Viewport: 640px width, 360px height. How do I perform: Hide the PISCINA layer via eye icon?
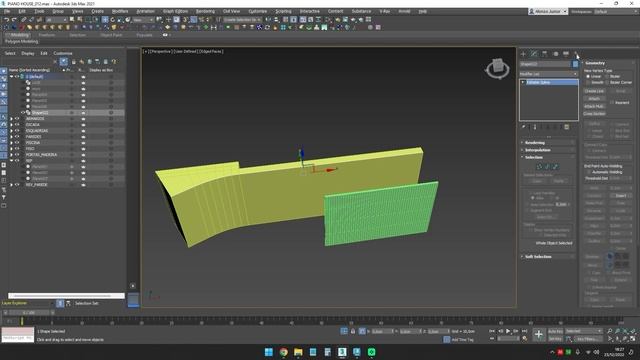click(x=17, y=143)
